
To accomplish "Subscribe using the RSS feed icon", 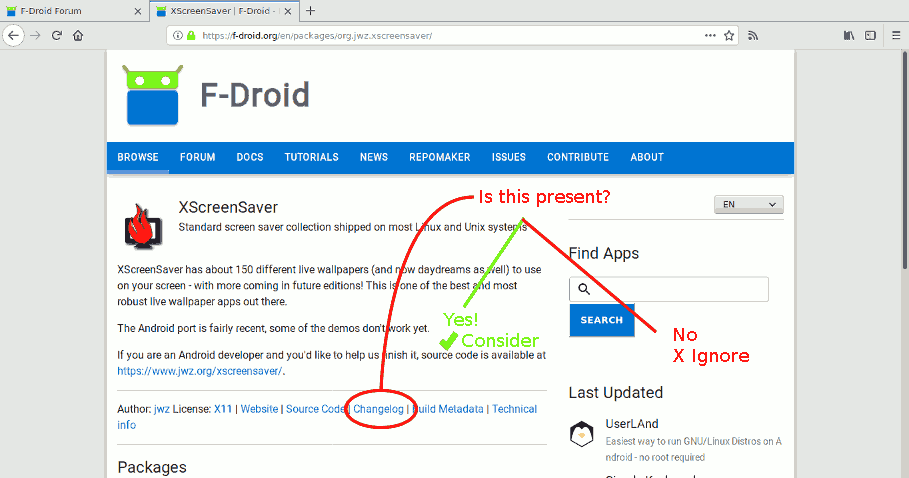I will point(753,35).
